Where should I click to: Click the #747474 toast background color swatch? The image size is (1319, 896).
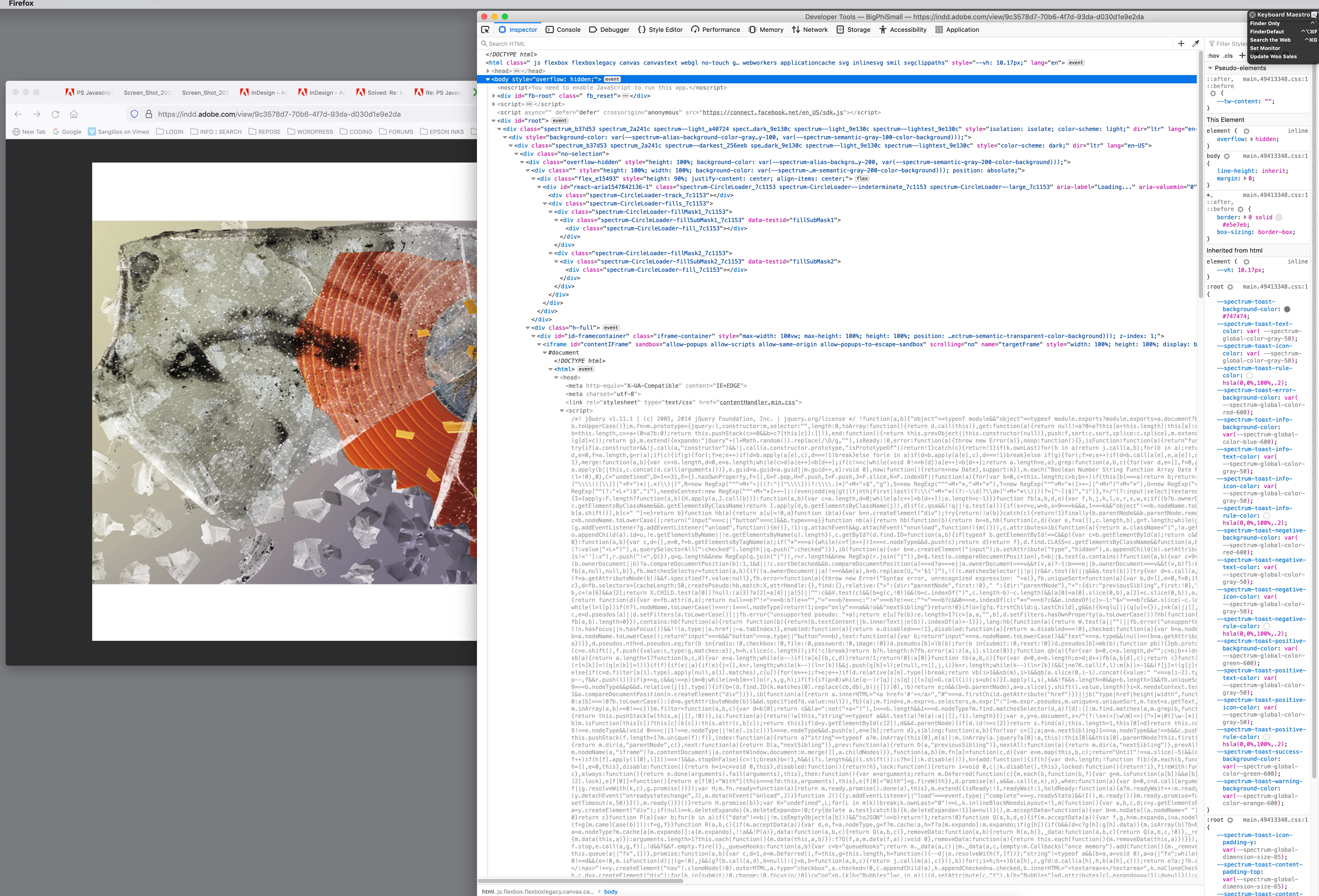1287,309
